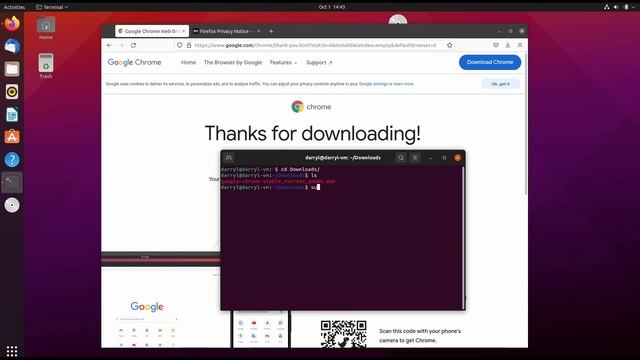Launch Thunderbird Mail from the dock
Screen dimensions: 640x360
click(12, 46)
